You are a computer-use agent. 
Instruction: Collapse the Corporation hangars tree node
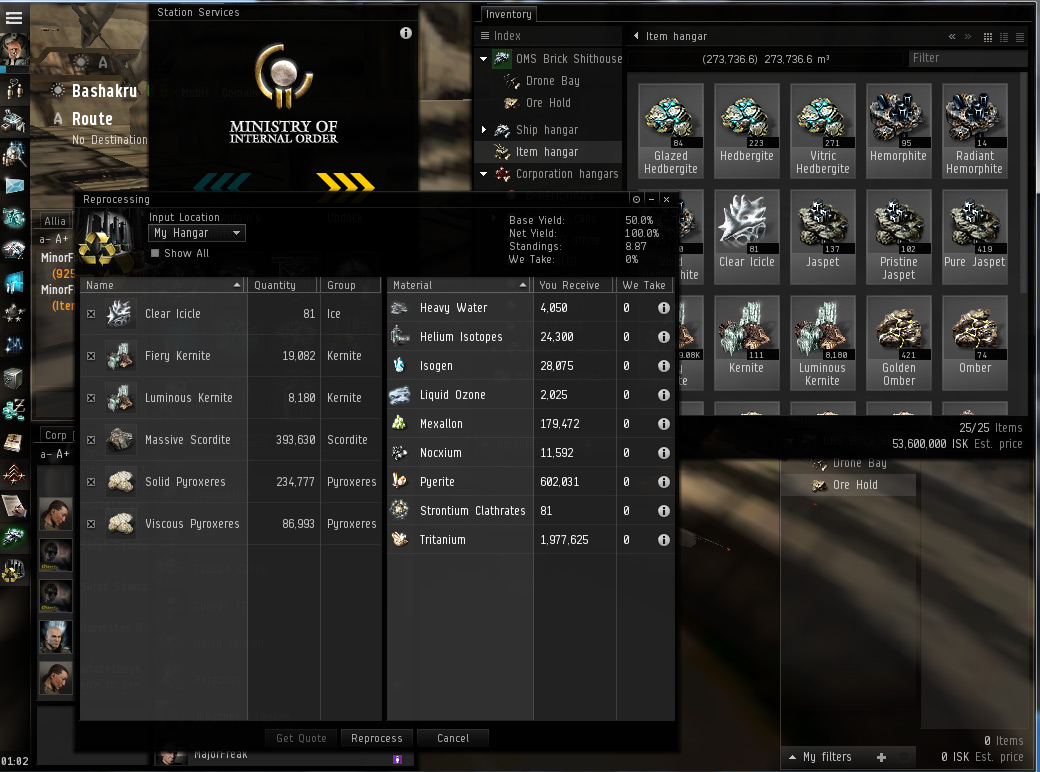pyautogui.click(x=484, y=174)
